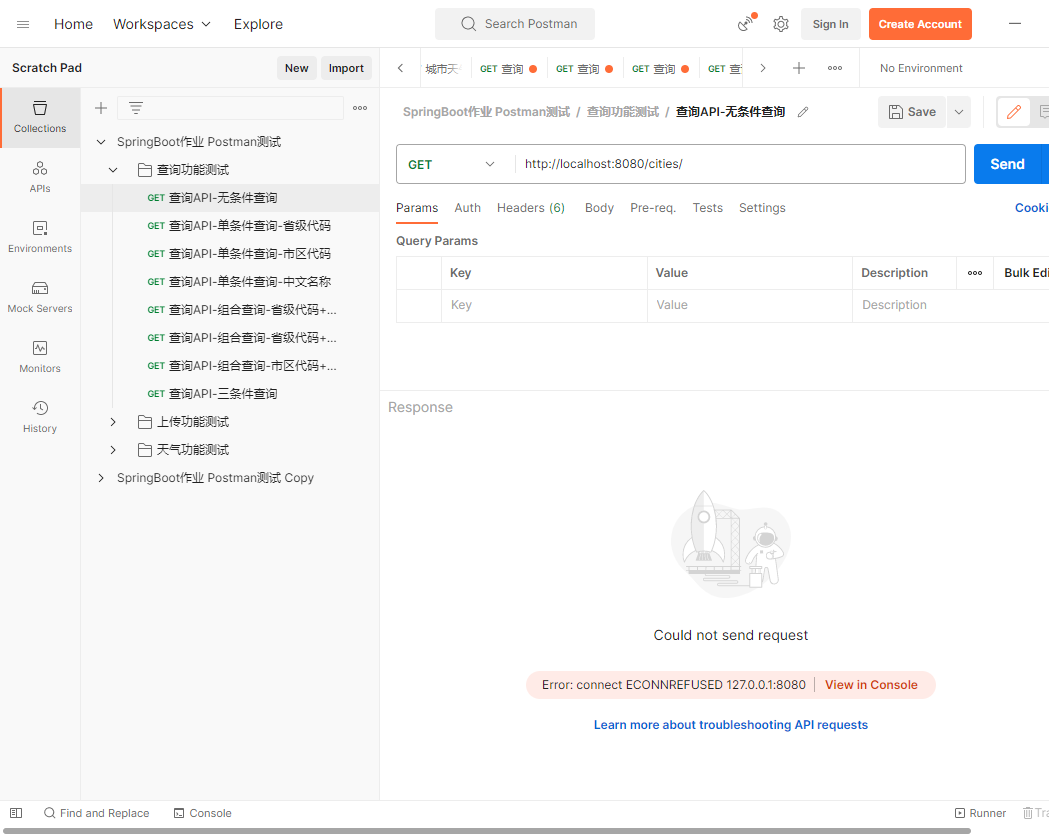Viewport: 1049px width, 837px height.
Task: Click the Search Postman field
Action: click(514, 24)
